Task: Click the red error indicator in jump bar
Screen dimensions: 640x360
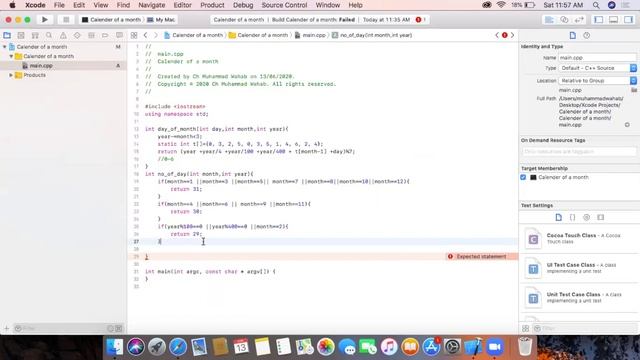Action: pos(504,36)
